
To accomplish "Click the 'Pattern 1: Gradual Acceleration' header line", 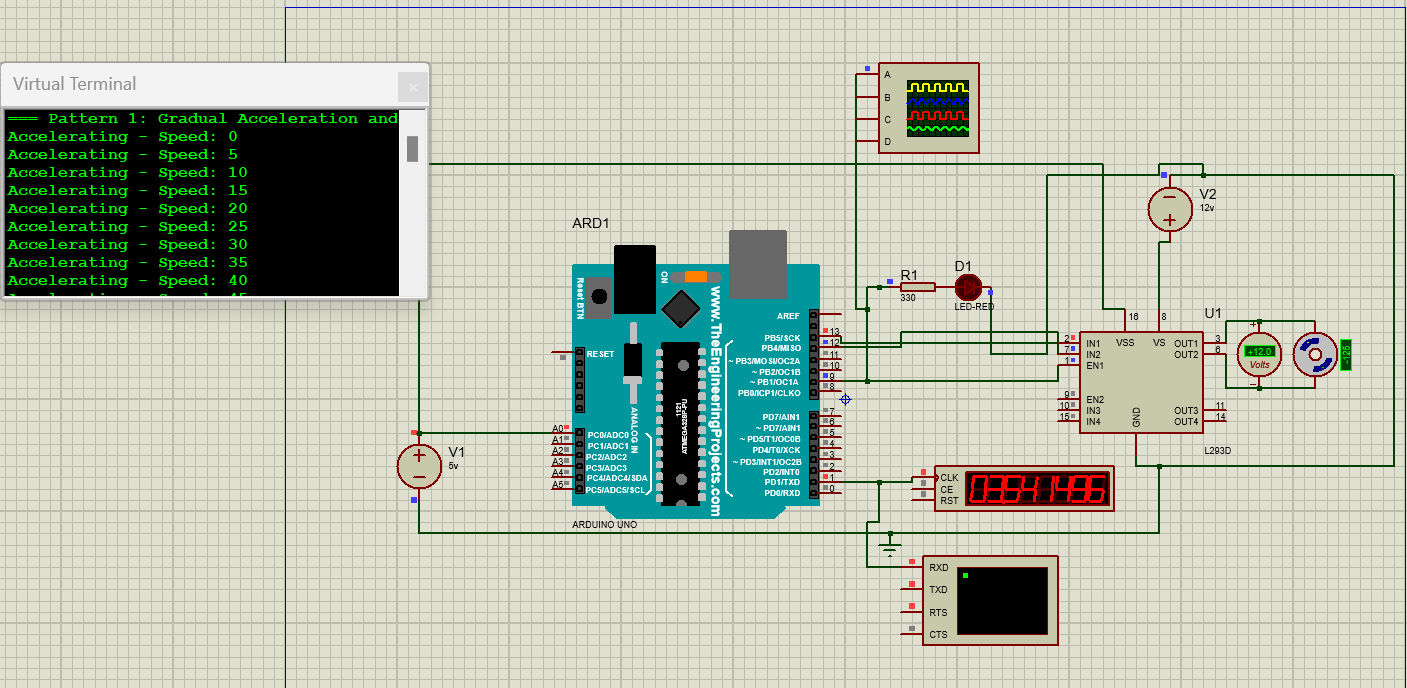I will tap(203, 119).
